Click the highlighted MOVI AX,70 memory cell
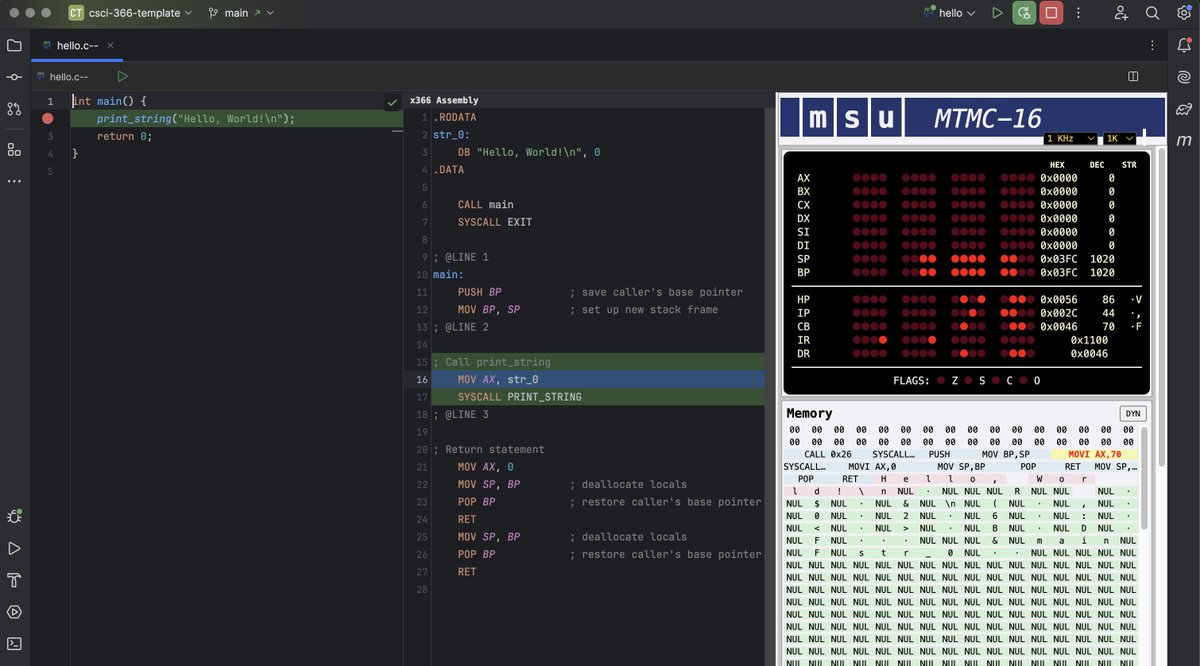Screen dimensions: 1200x666 click(1094, 454)
